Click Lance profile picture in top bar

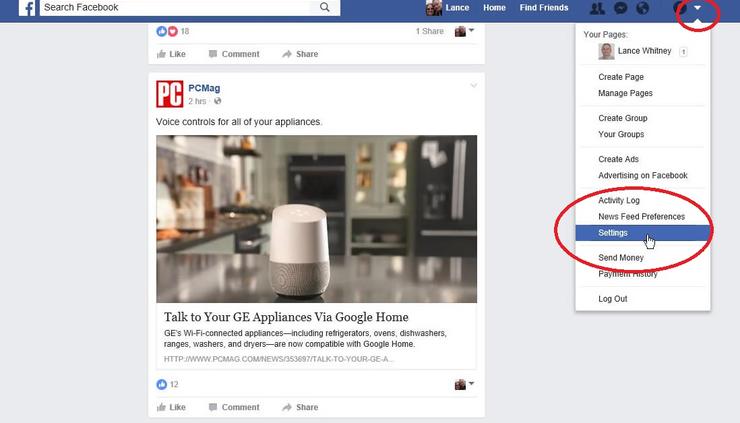pos(434,8)
